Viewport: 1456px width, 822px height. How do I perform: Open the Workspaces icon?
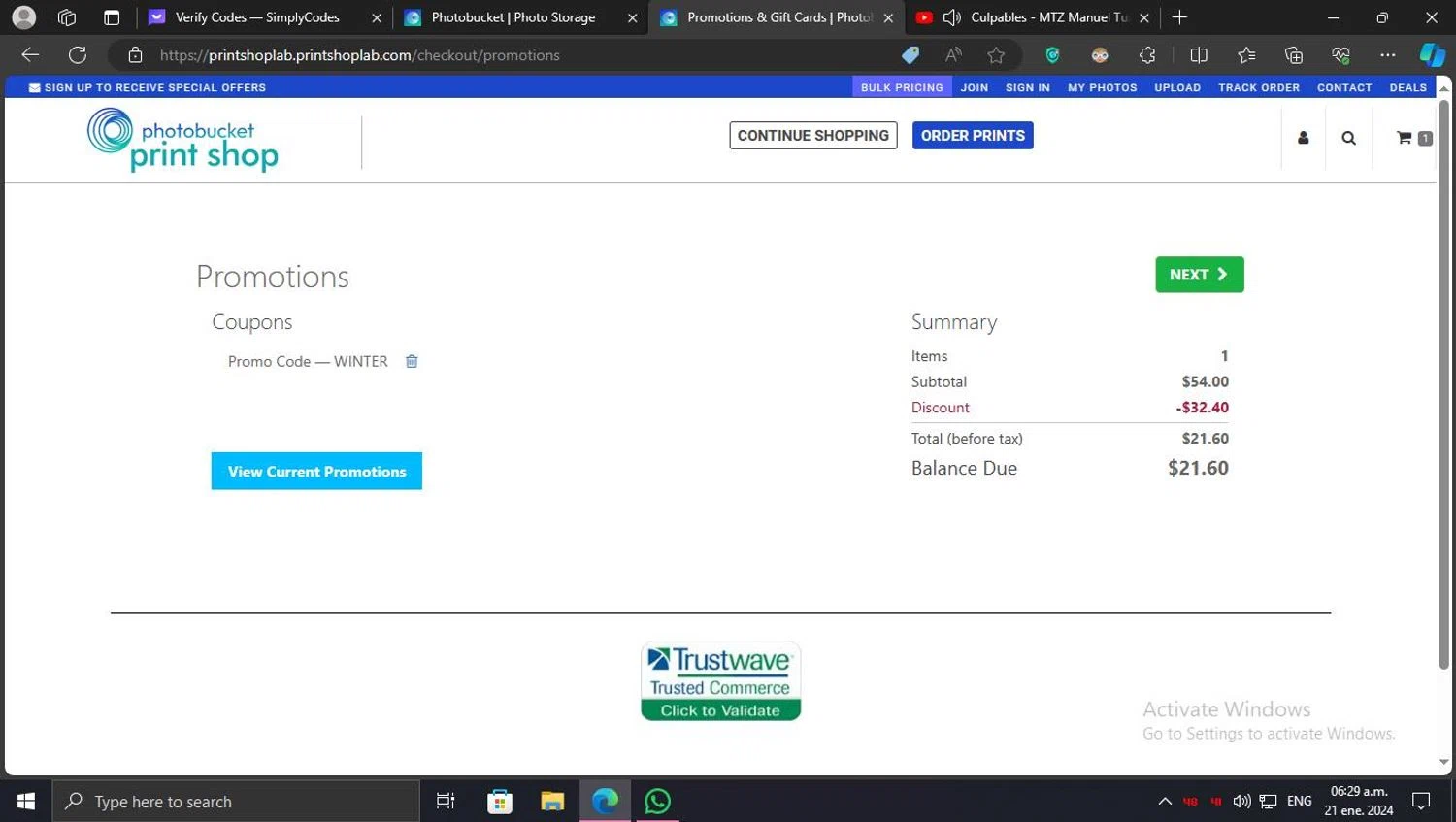(x=67, y=17)
